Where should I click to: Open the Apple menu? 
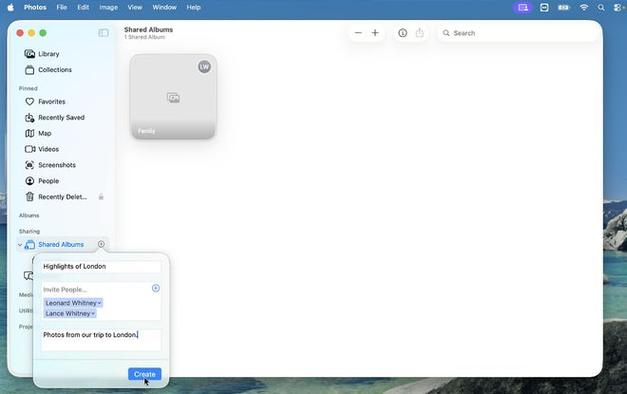11,7
